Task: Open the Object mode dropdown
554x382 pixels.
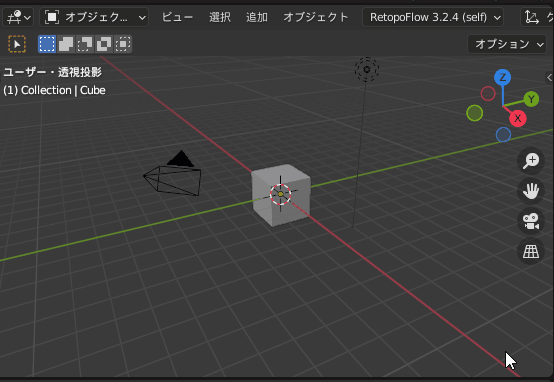Action: point(94,17)
